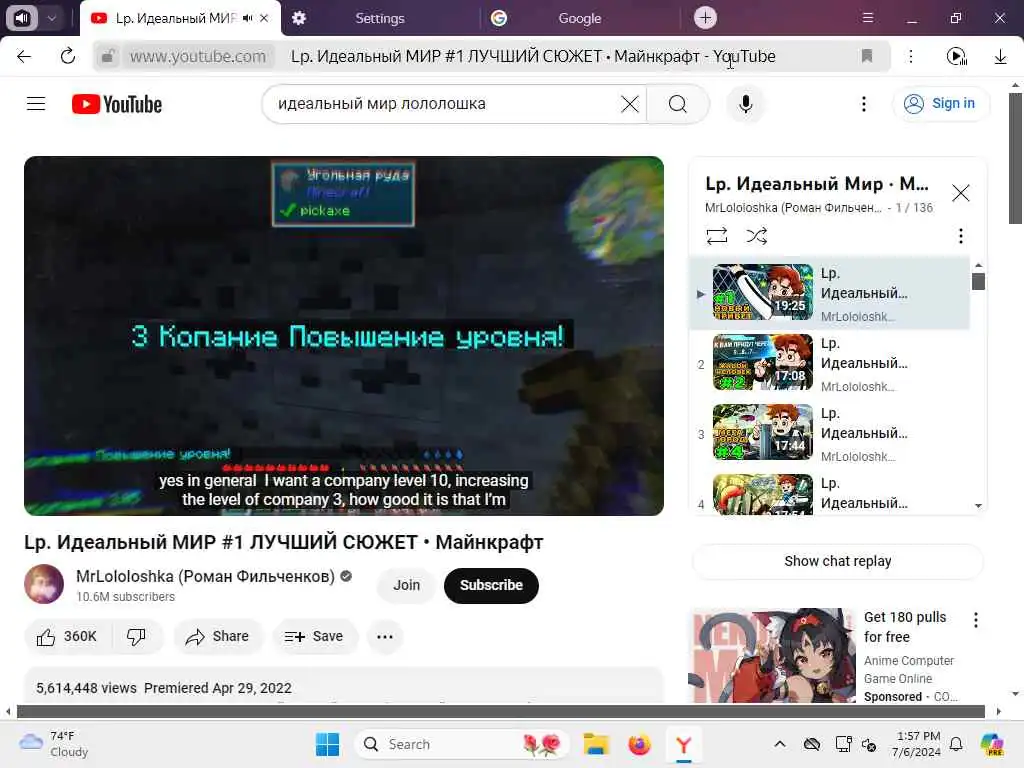Screen dimensions: 1024x768
Task: Click inside the YouTube search field
Action: (444, 104)
